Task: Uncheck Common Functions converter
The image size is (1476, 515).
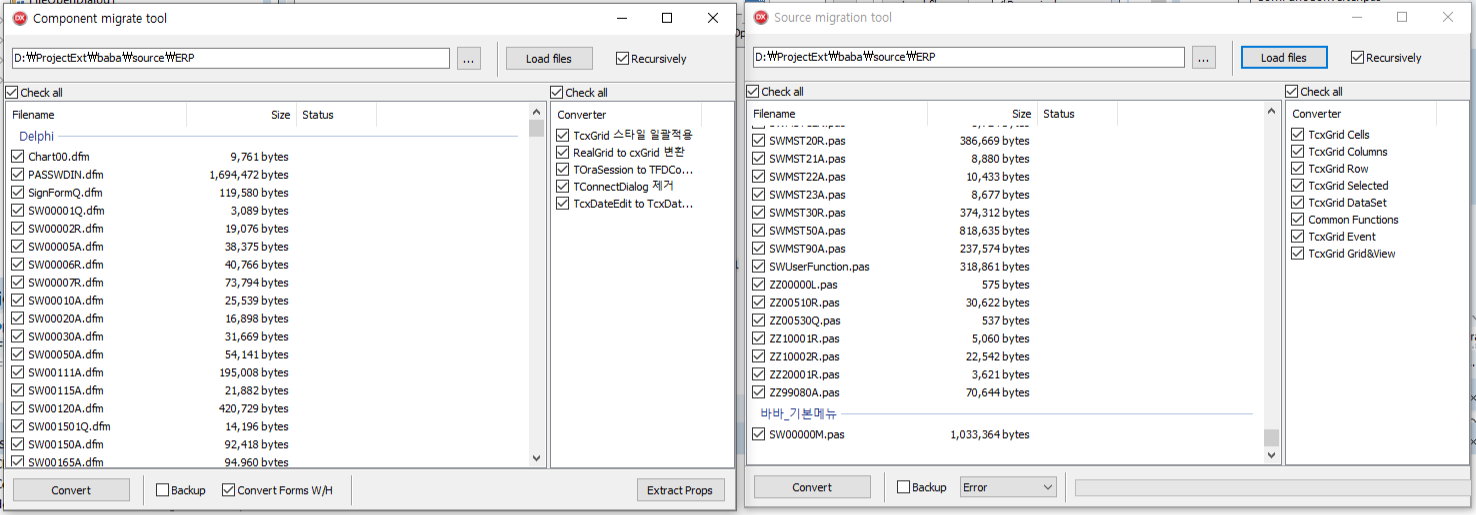Action: [1298, 219]
